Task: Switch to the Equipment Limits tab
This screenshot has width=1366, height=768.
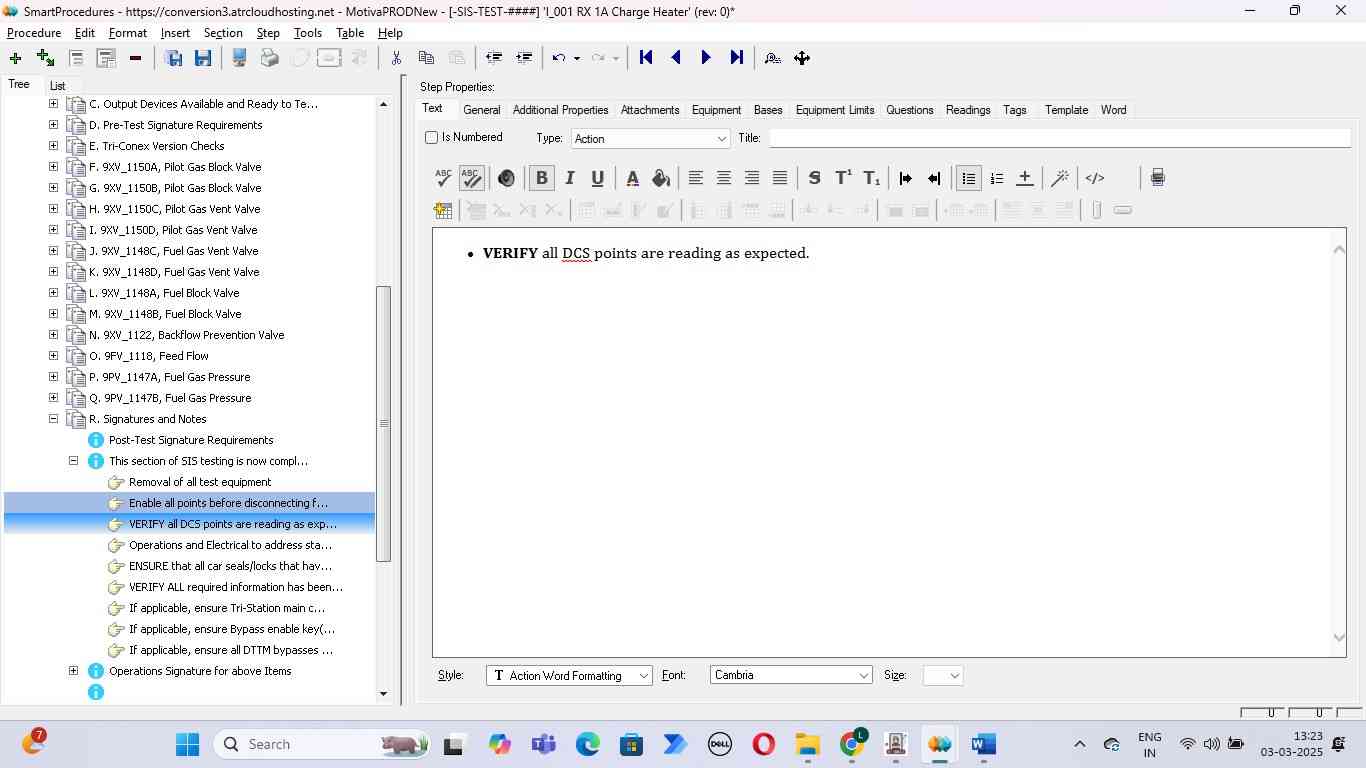Action: 834,110
